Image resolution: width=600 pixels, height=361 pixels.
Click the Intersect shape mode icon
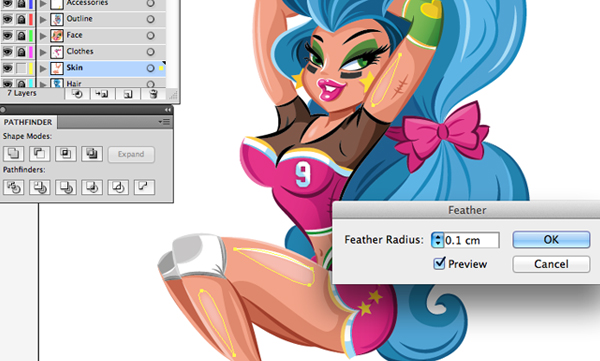point(65,154)
